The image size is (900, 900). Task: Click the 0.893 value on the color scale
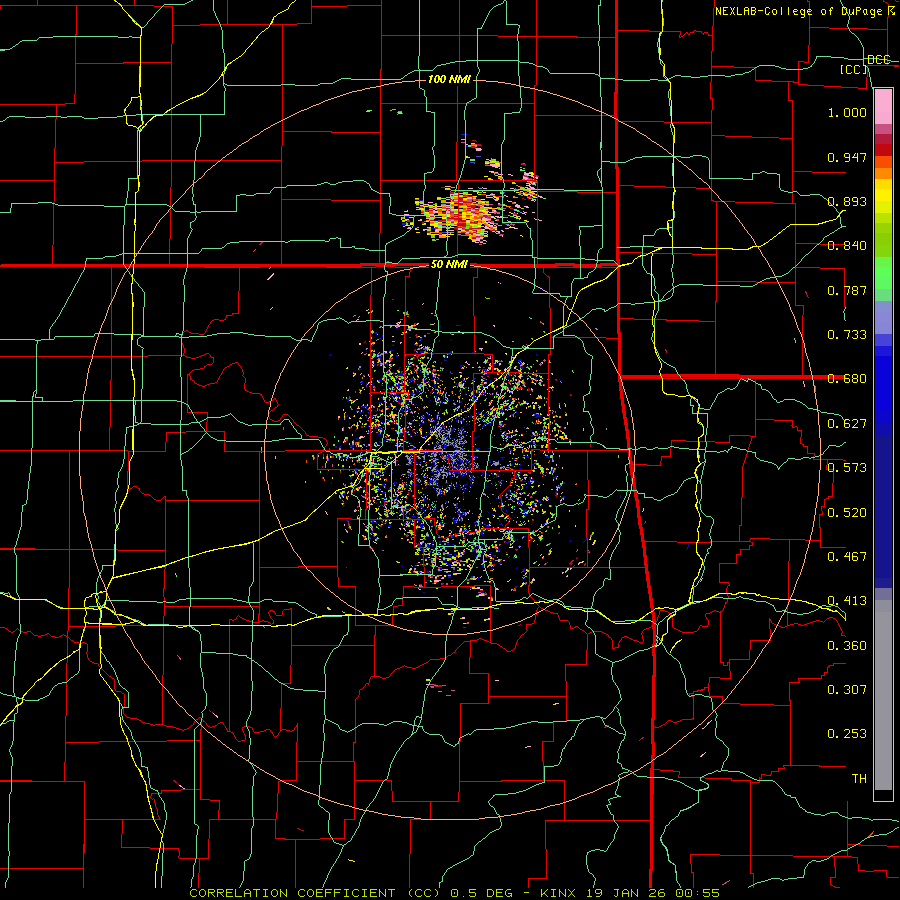(847, 201)
